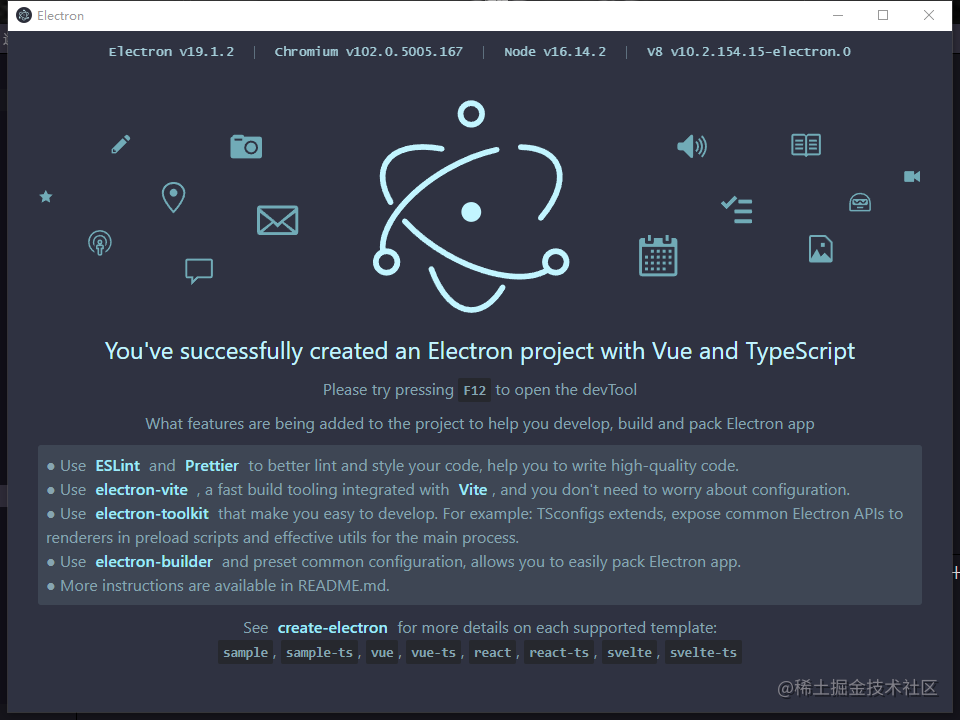Open the electron-vite link
Screen dimensions: 960x720
[x=141, y=490]
